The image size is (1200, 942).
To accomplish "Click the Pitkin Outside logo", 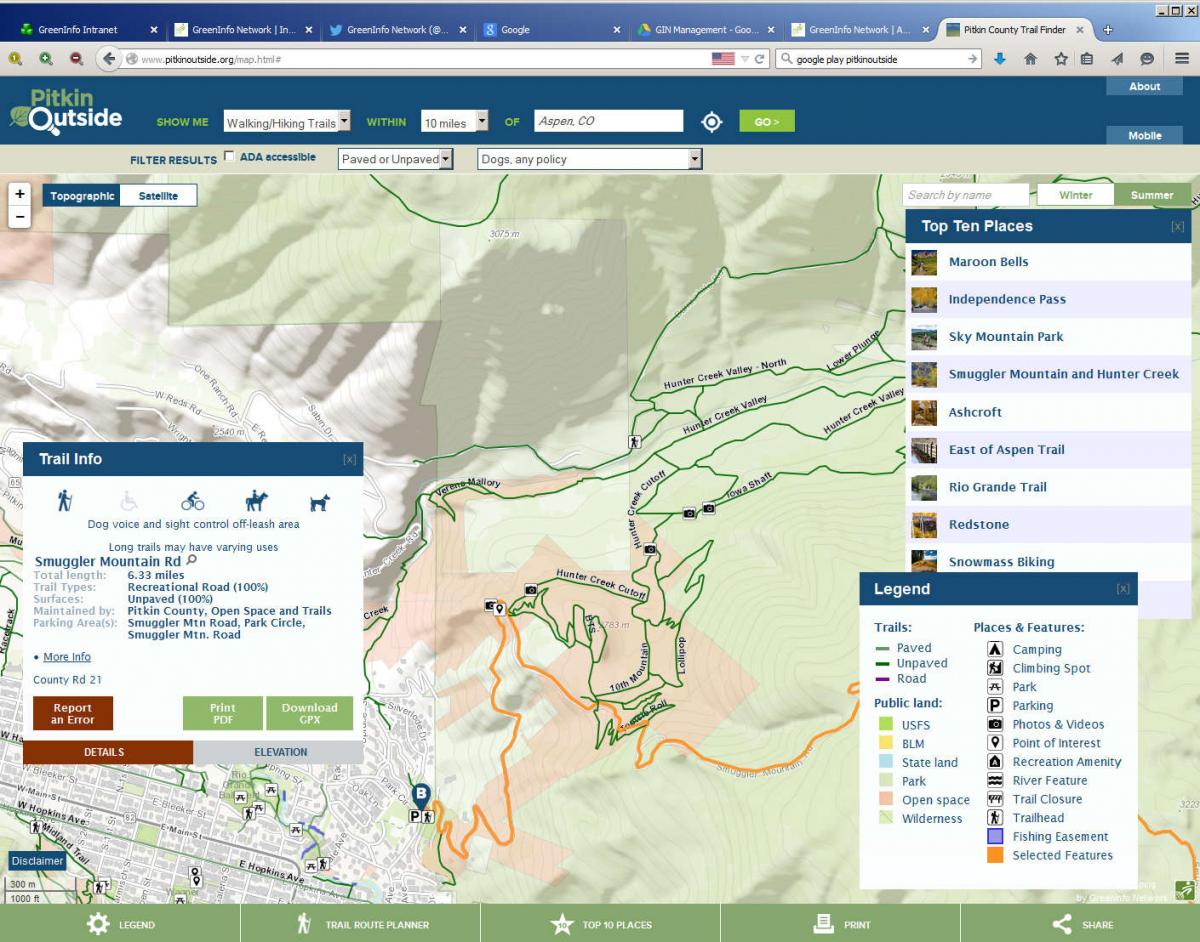I will tap(65, 111).
